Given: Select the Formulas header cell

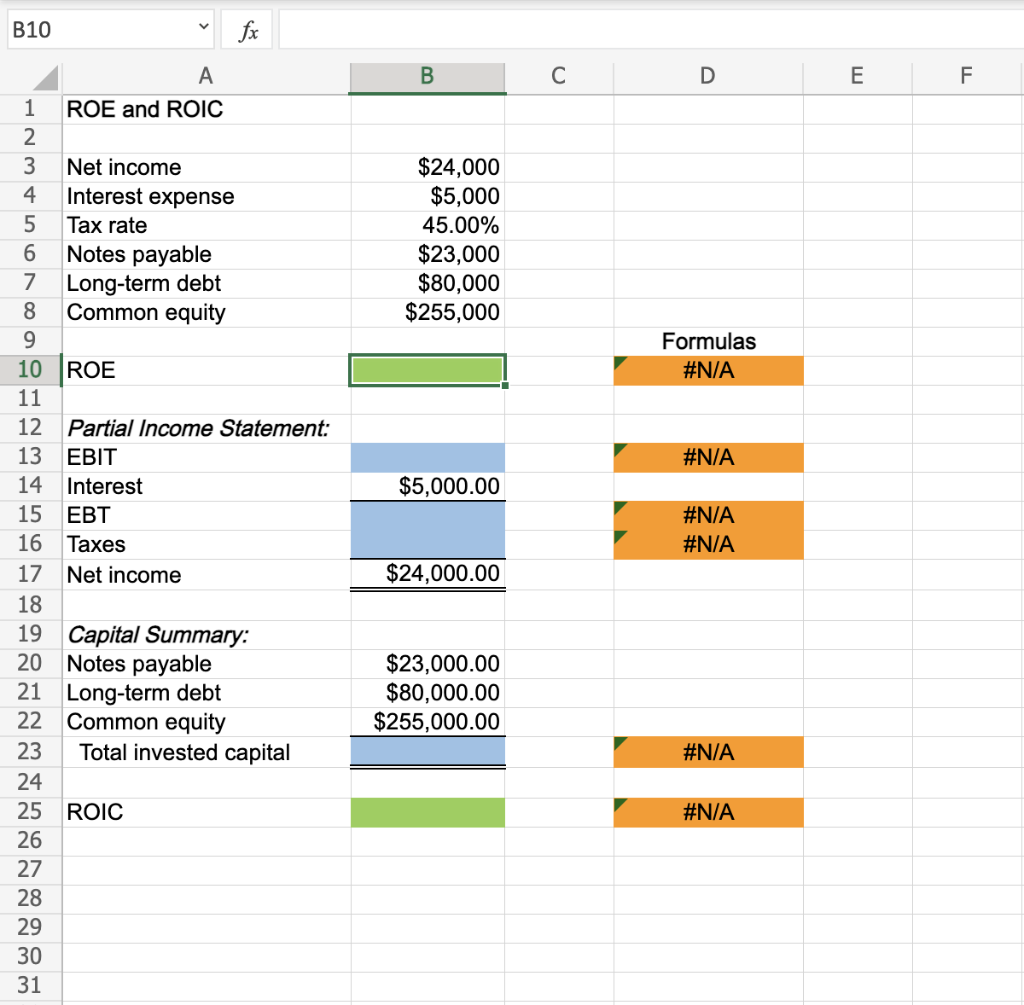Looking at the screenshot, I should [x=707, y=341].
